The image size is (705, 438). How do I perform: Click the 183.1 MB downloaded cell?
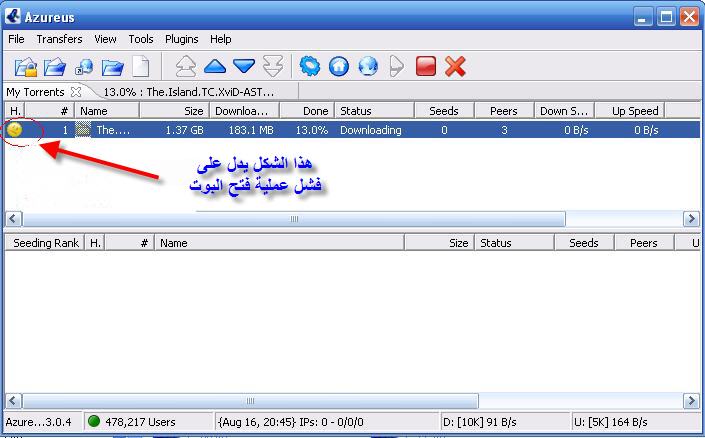pos(251,130)
